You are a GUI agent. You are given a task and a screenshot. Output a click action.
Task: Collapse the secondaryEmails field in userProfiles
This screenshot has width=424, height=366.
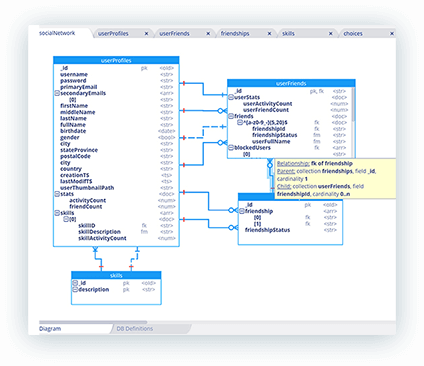tap(57, 93)
